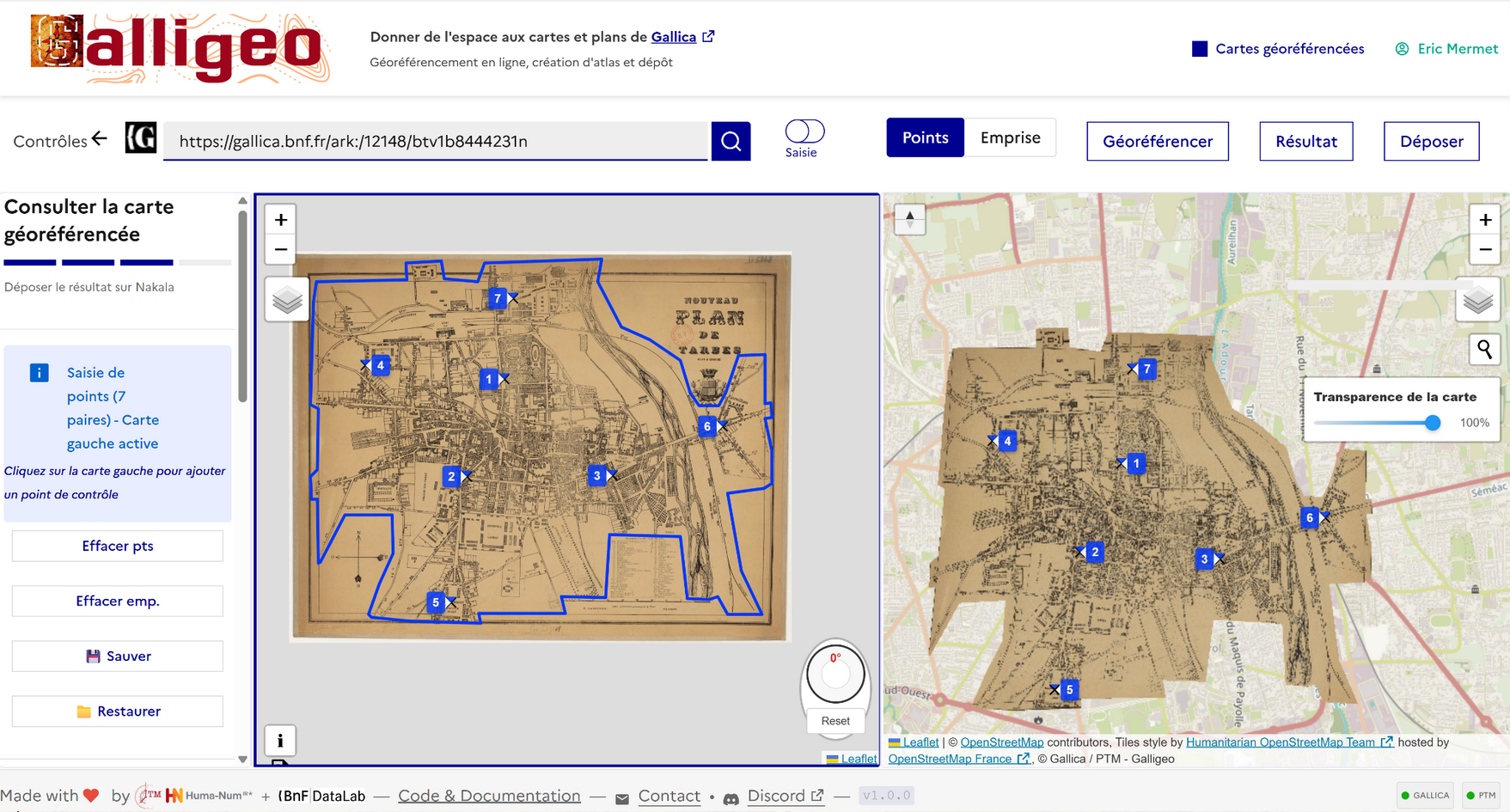Open Code & Documentation link

[489, 796]
